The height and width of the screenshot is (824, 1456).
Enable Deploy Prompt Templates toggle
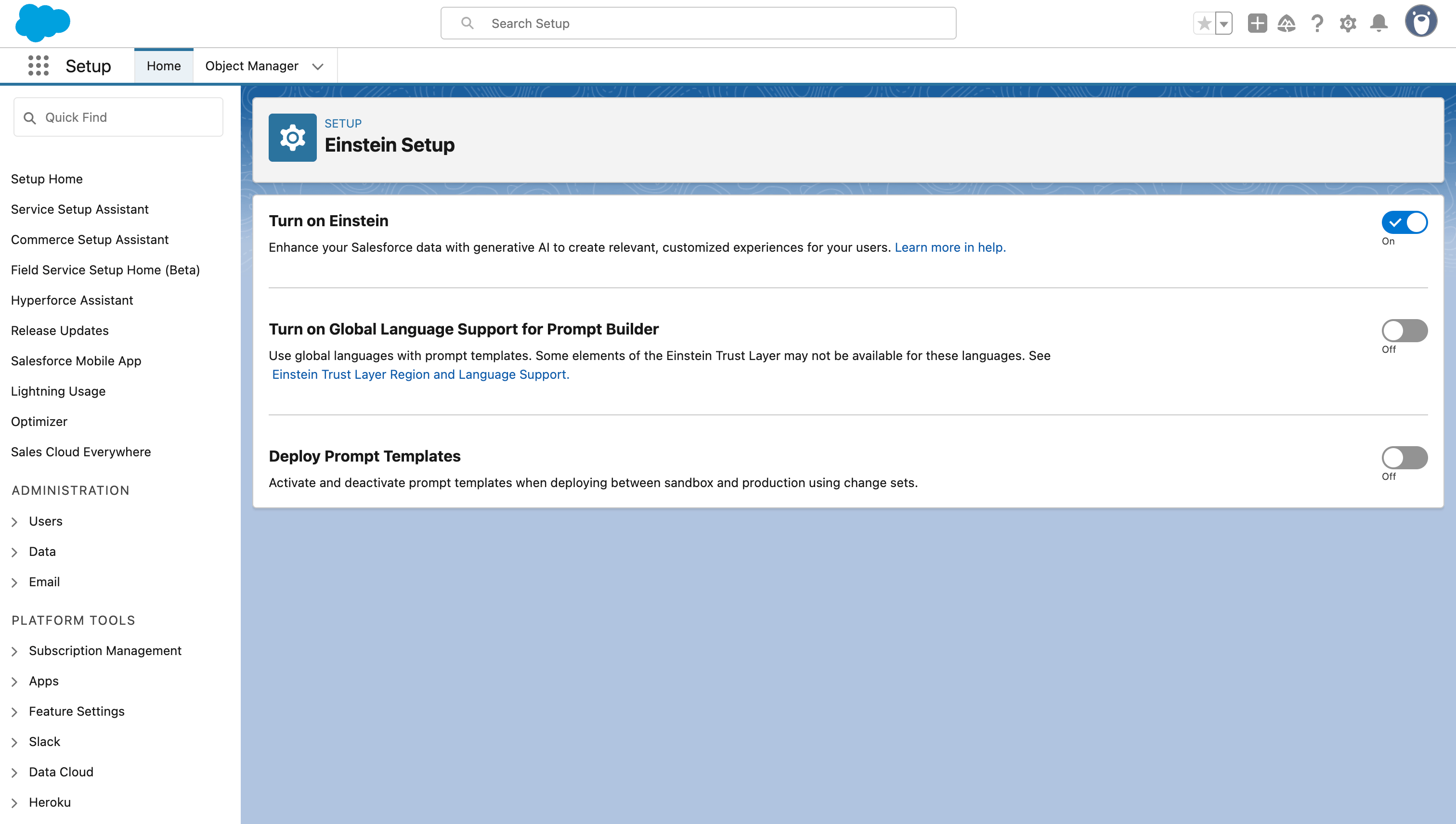point(1404,457)
